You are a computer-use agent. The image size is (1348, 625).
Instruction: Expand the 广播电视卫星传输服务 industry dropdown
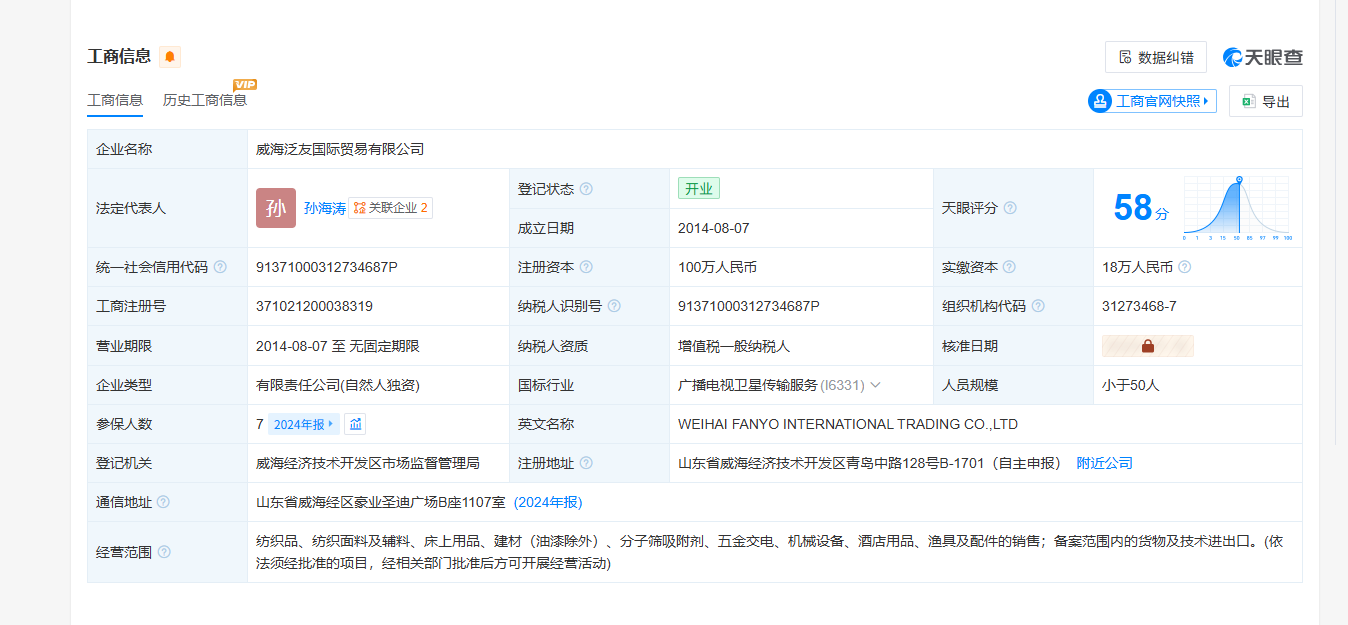point(875,385)
